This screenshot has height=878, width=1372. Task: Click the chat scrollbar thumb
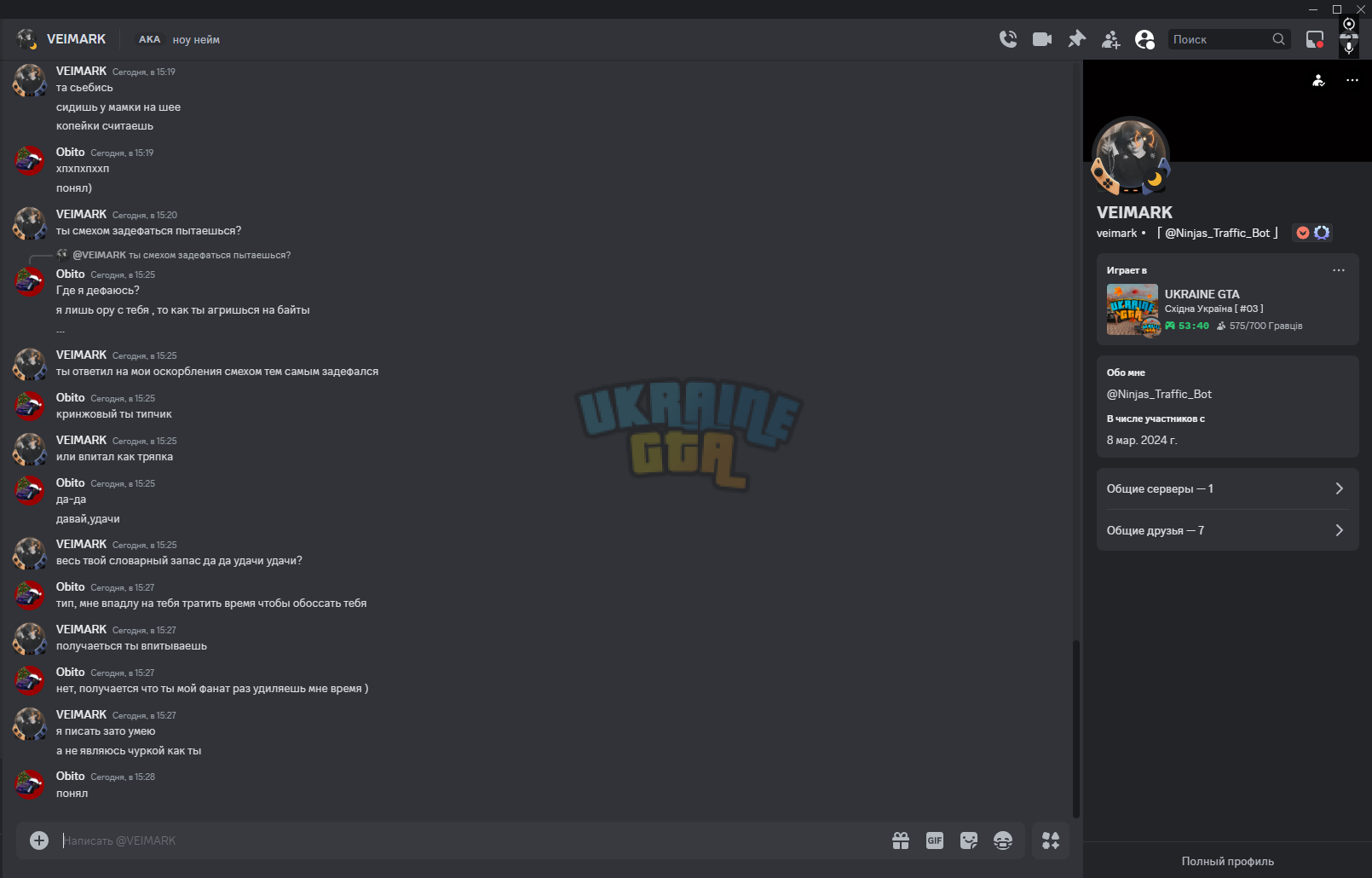[1075, 729]
